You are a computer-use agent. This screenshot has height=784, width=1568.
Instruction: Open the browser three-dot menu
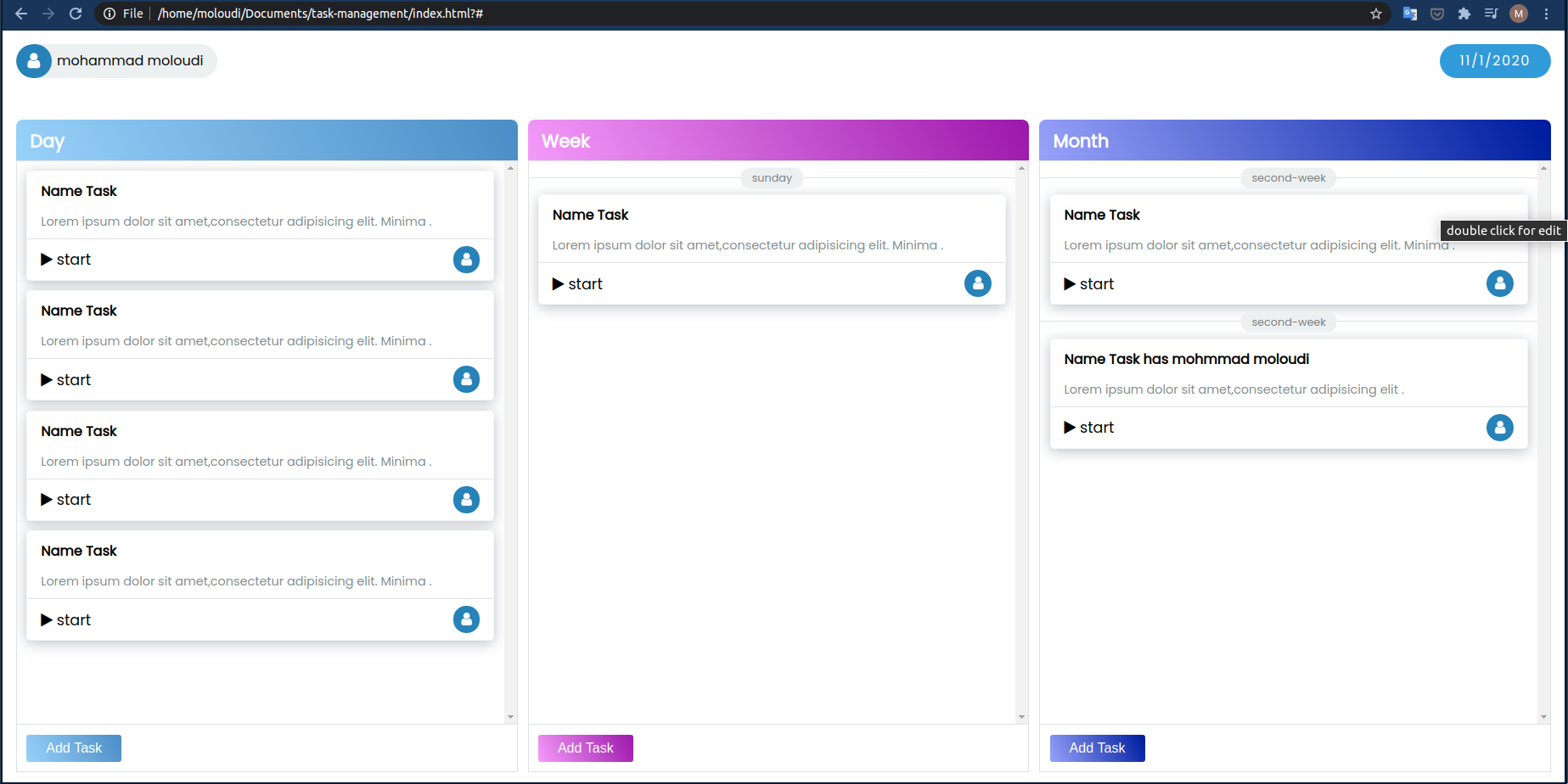1545,14
